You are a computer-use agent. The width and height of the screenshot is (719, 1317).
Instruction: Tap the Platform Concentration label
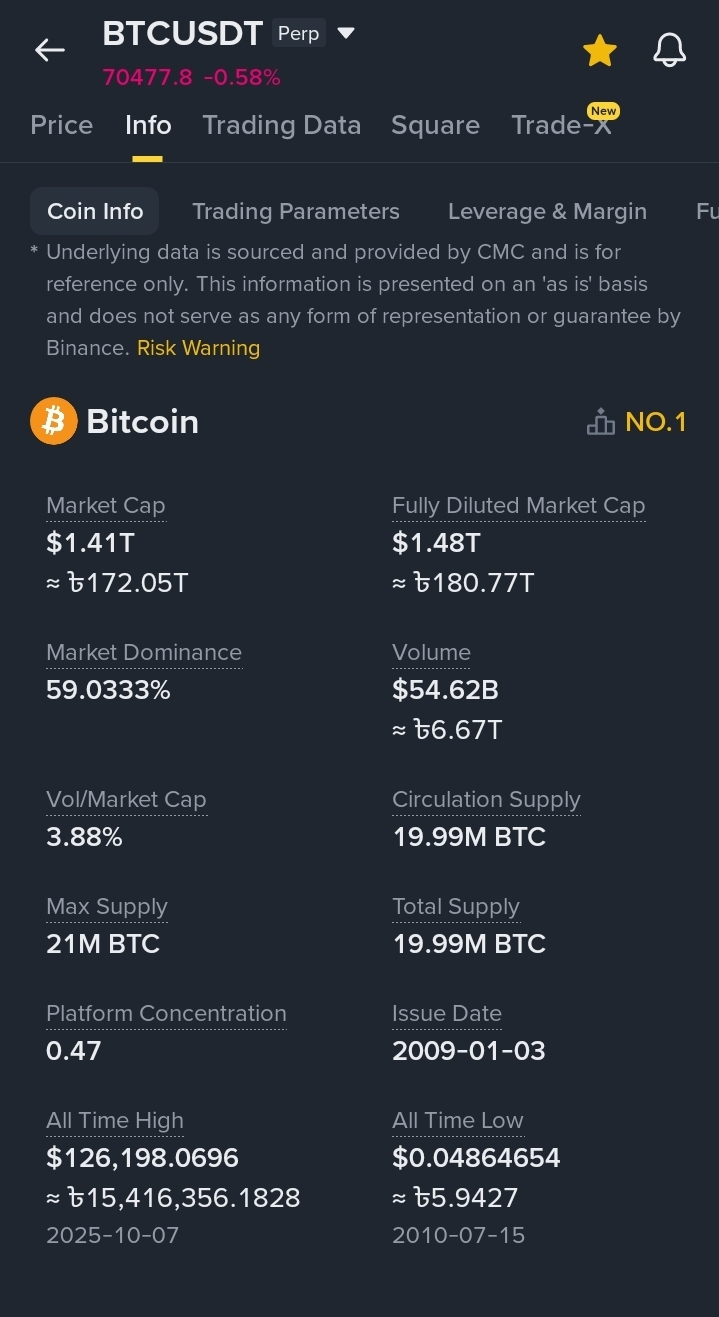click(166, 1013)
